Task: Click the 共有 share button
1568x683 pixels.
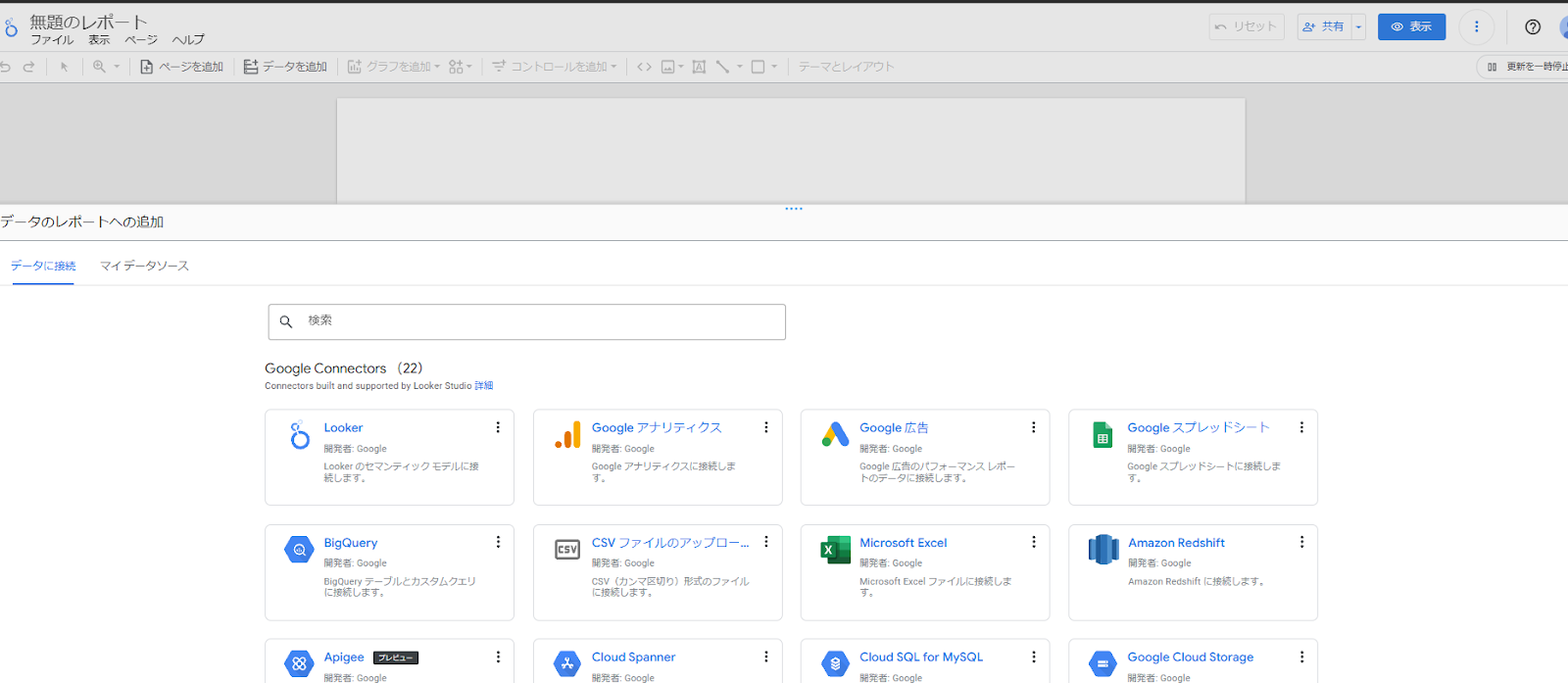Action: (1325, 26)
